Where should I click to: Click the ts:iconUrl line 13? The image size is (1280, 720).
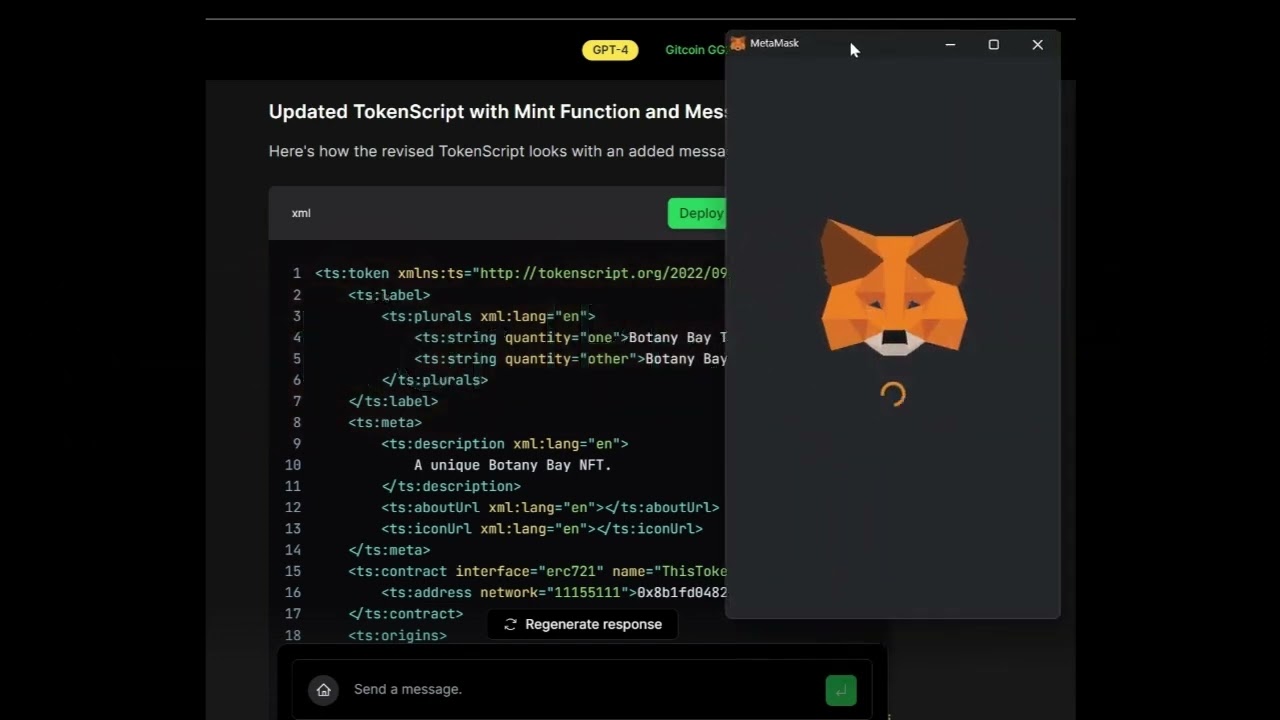pyautogui.click(x=542, y=529)
